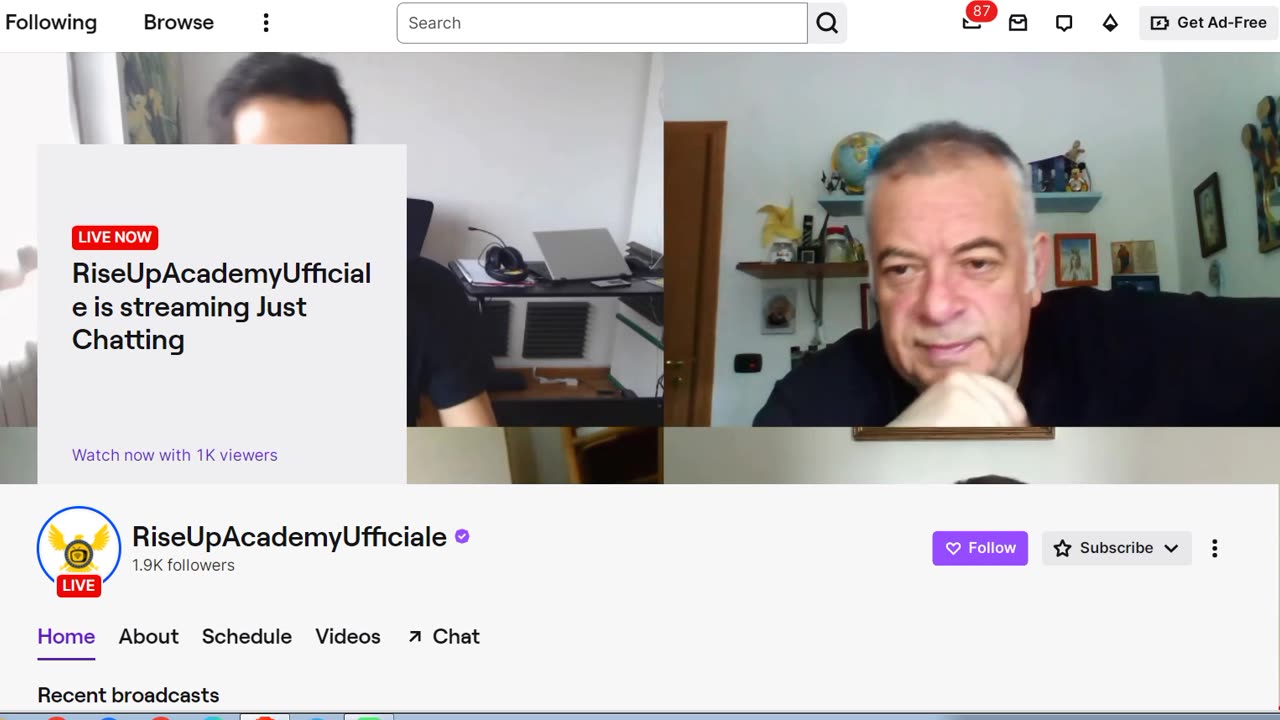Open the Bits diamond icon
The image size is (1280, 720).
pos(1110,23)
